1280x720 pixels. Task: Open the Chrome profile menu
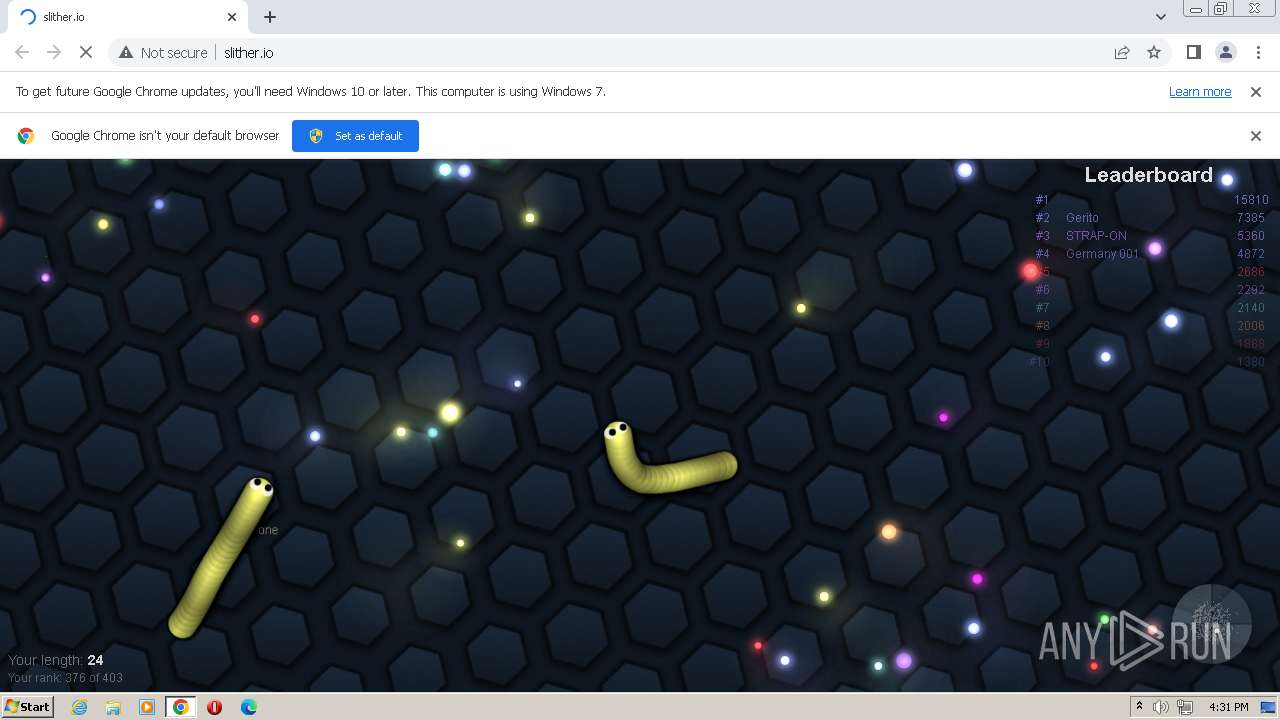[x=1225, y=52]
